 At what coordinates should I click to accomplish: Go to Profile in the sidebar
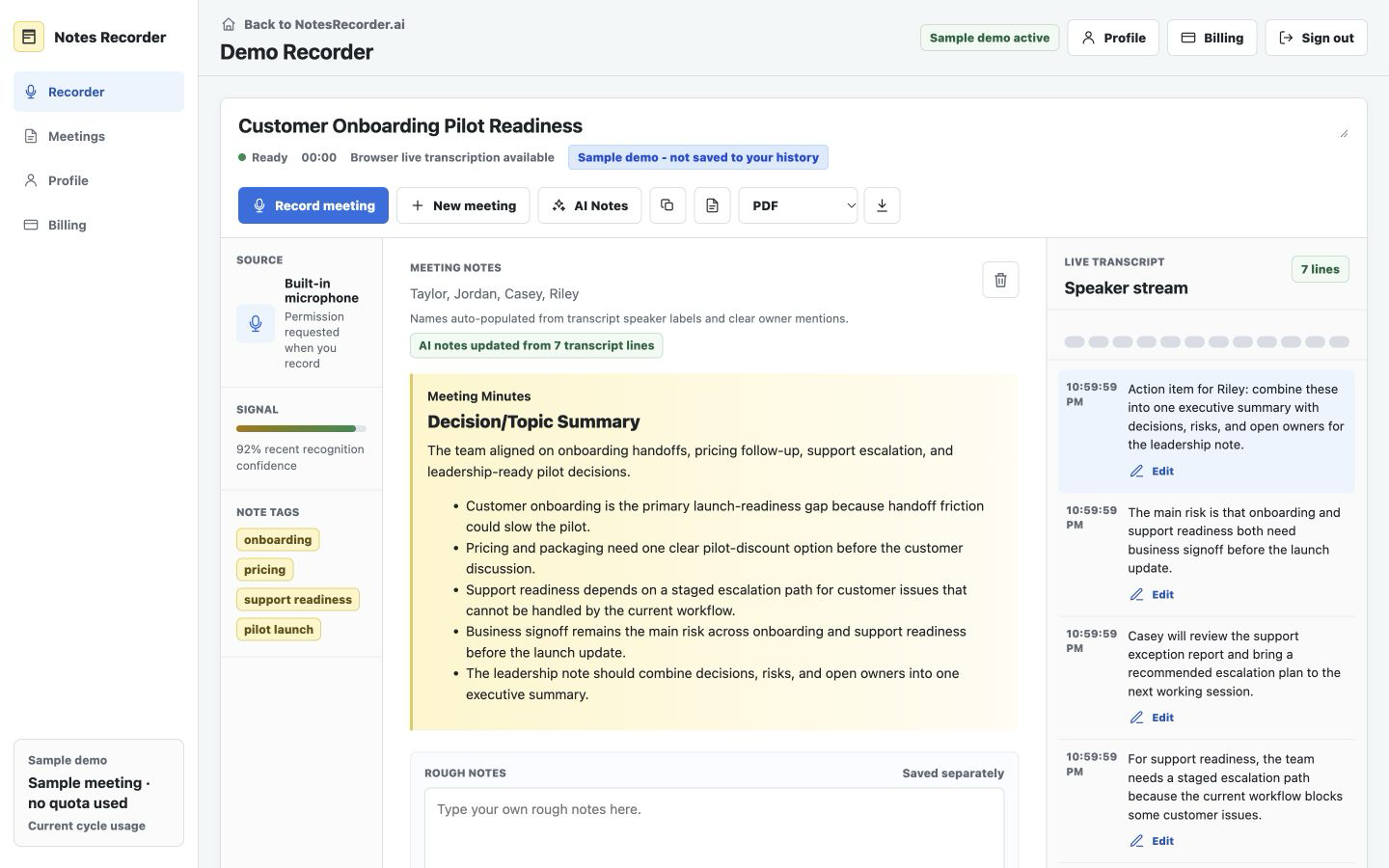click(x=98, y=180)
